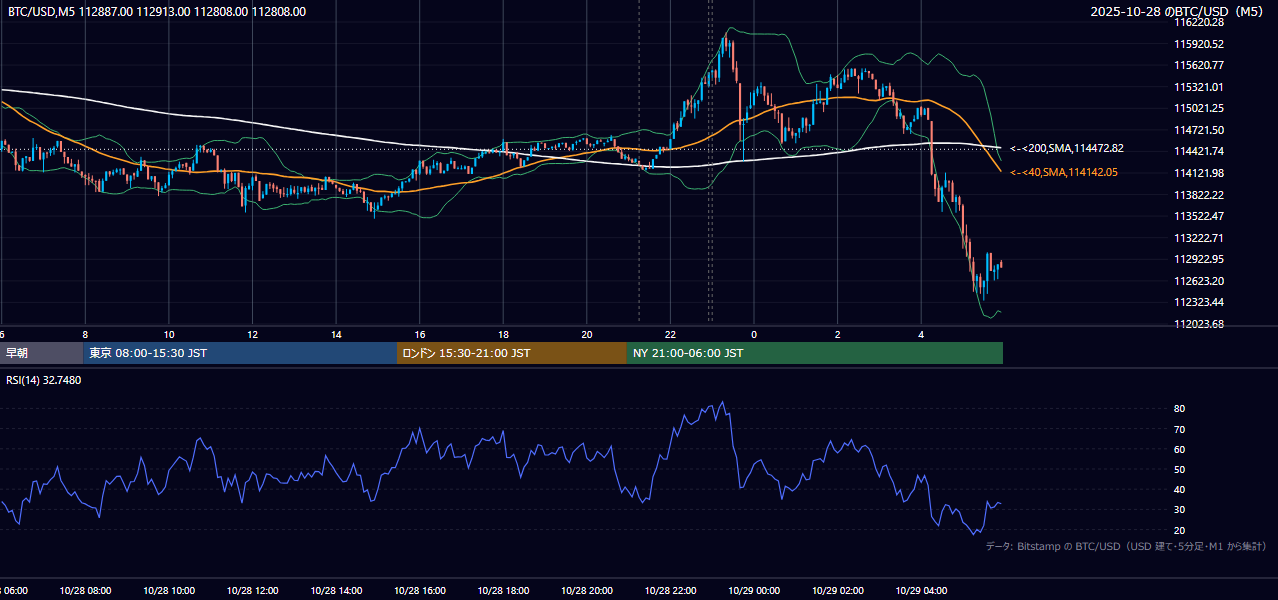This screenshot has height=600, width=1278.
Task: Select the 東京 08:00-15:30 JST session bar
Action: pyautogui.click(x=240, y=353)
